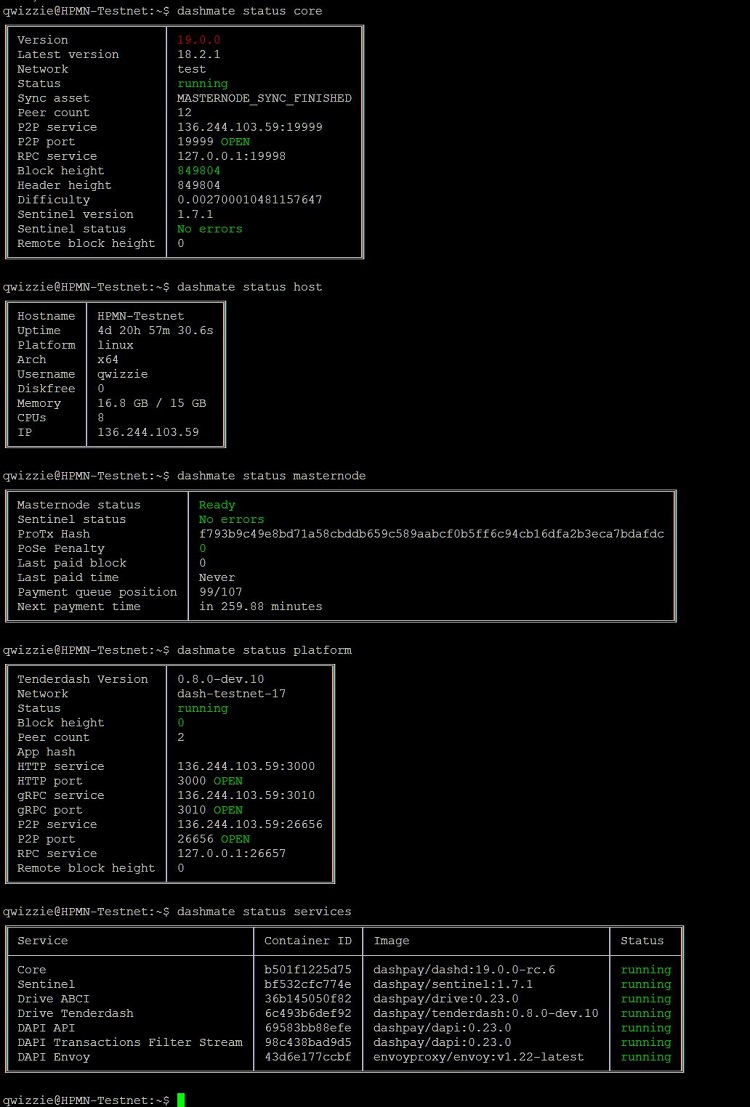Select platform RPC service 127.0.0.1:26657
The width and height of the screenshot is (750, 1107).
point(232,853)
